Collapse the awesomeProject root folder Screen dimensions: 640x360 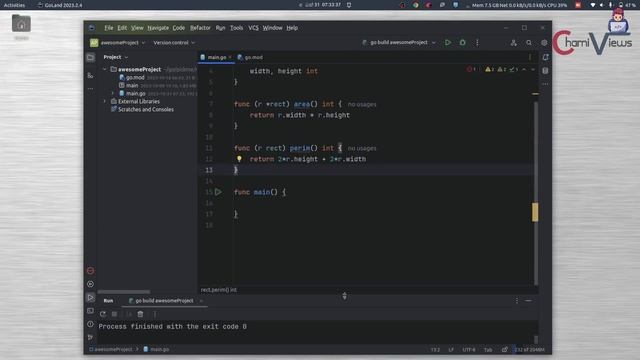(x=105, y=69)
